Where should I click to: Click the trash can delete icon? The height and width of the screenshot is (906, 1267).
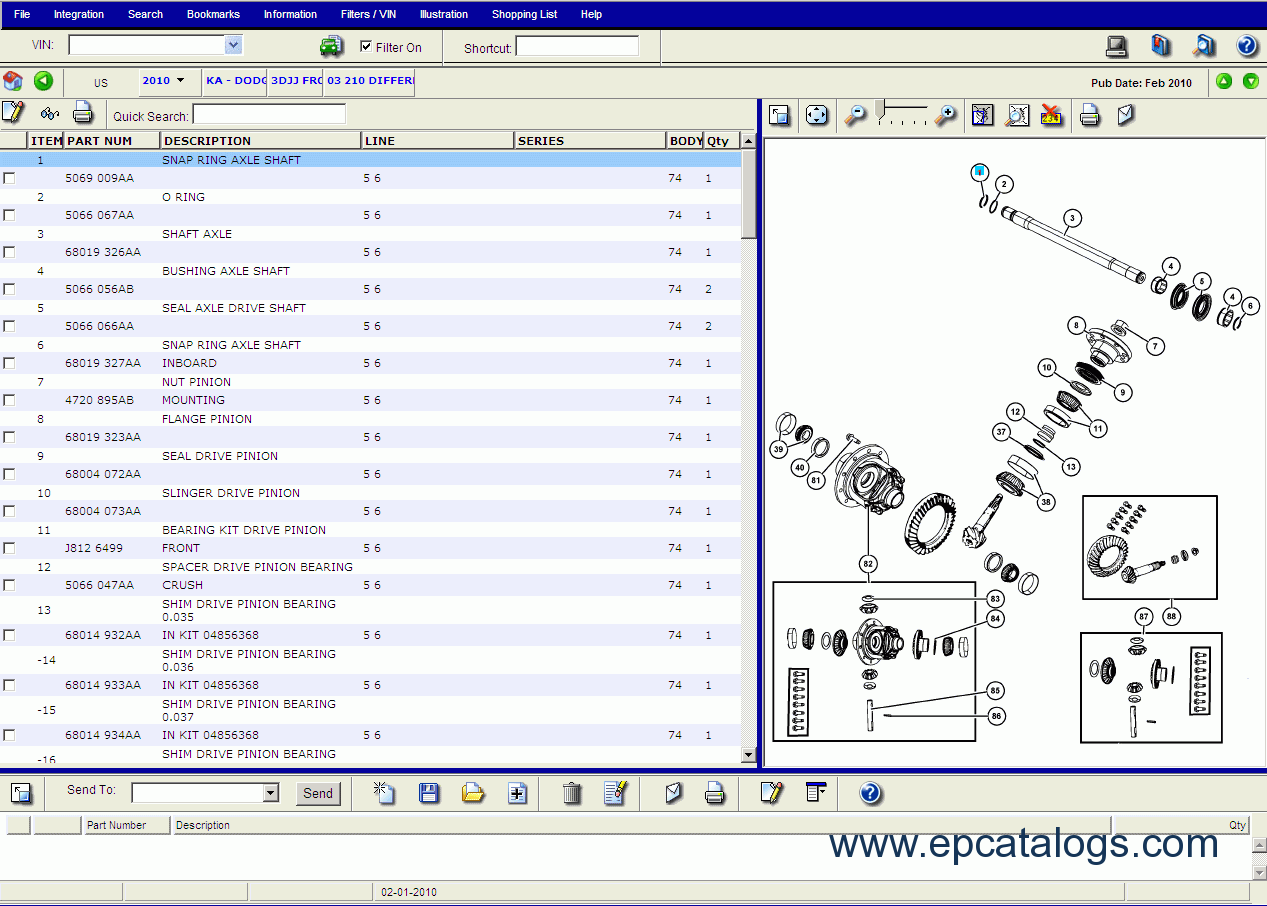(572, 793)
